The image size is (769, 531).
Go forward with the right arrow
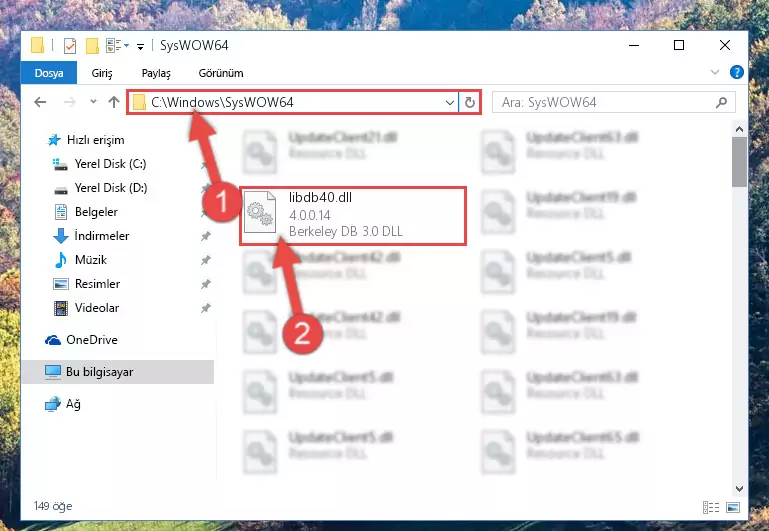[70, 102]
